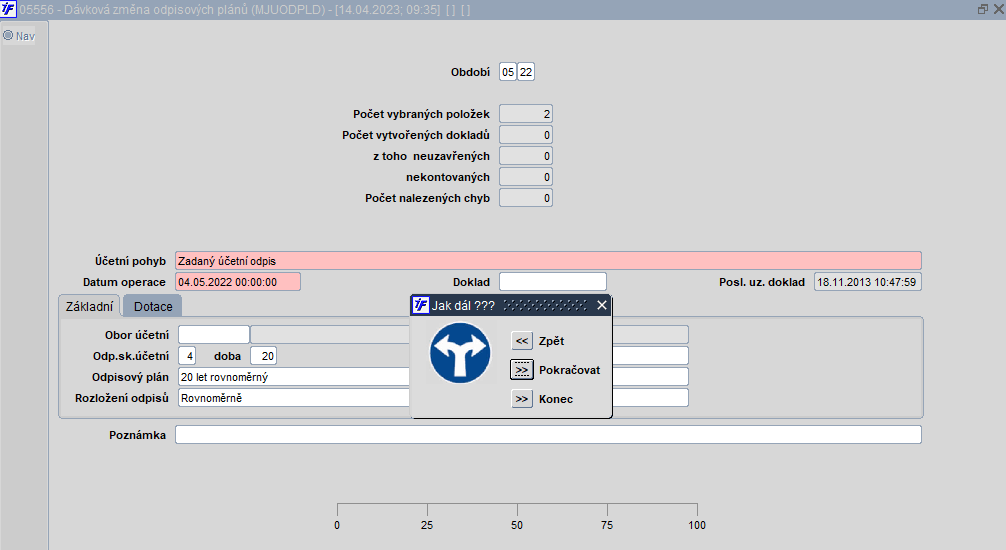Screen dimensions: 1006x550
Task: Switch to the Dotace tab
Action: 153,306
